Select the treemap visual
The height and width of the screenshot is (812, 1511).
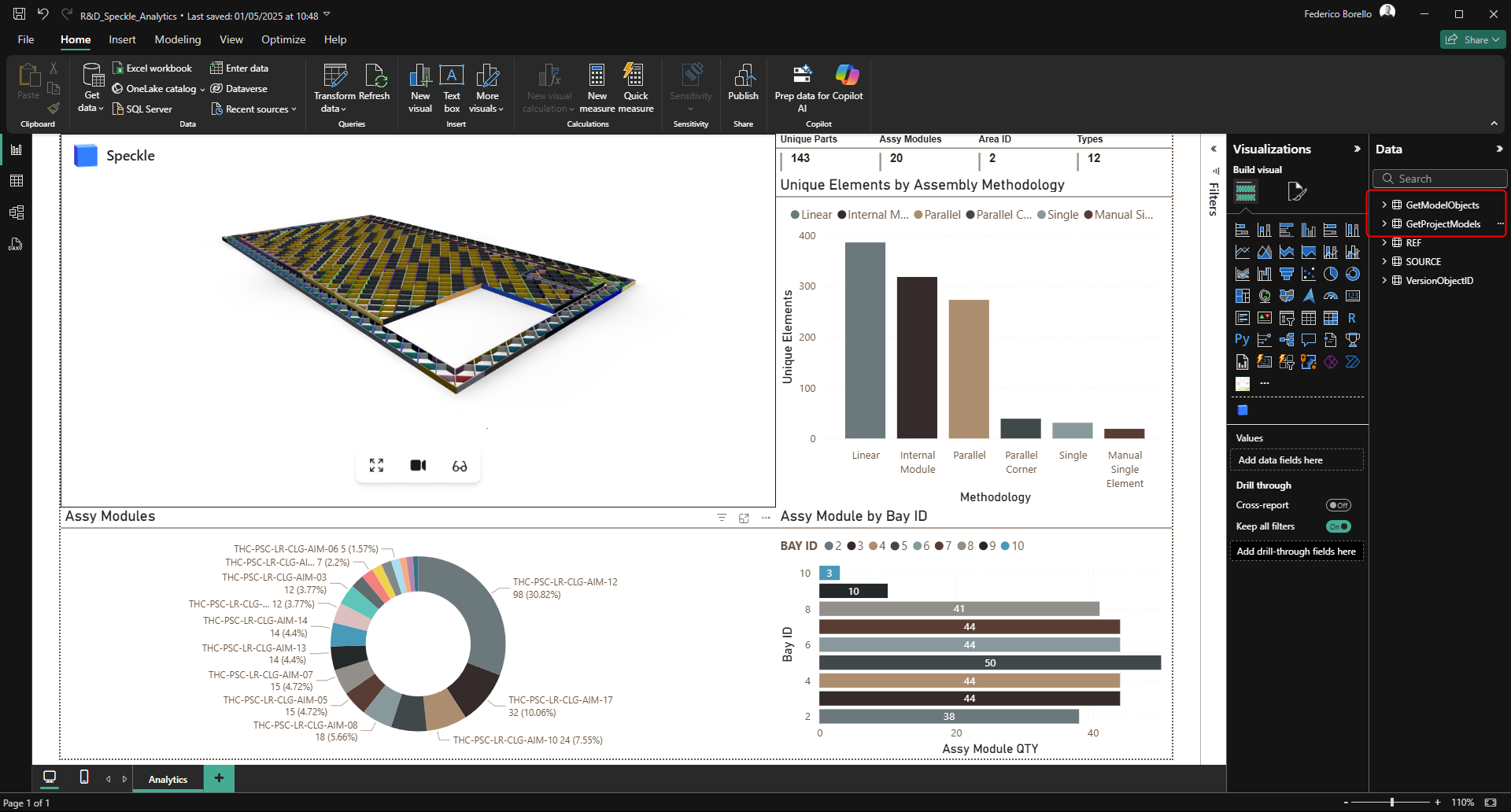(1243, 296)
